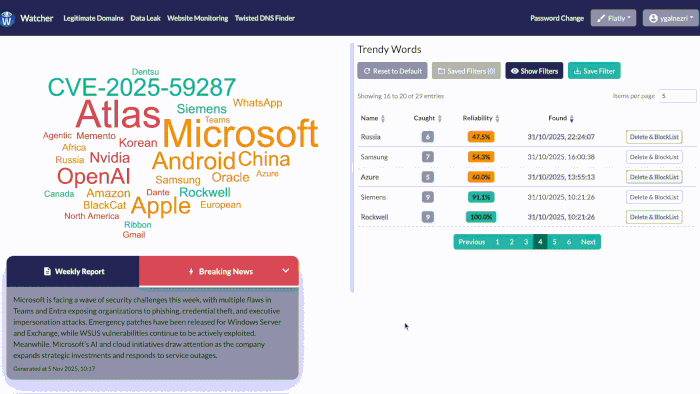Go to Previous page
Image resolution: width=700 pixels, height=394 pixels.
click(471, 242)
